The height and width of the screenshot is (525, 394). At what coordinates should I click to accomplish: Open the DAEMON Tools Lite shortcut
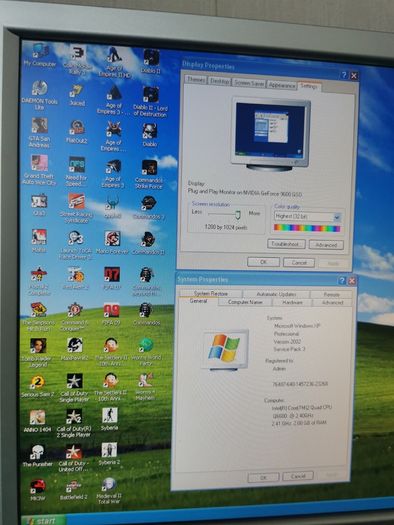click(x=40, y=95)
